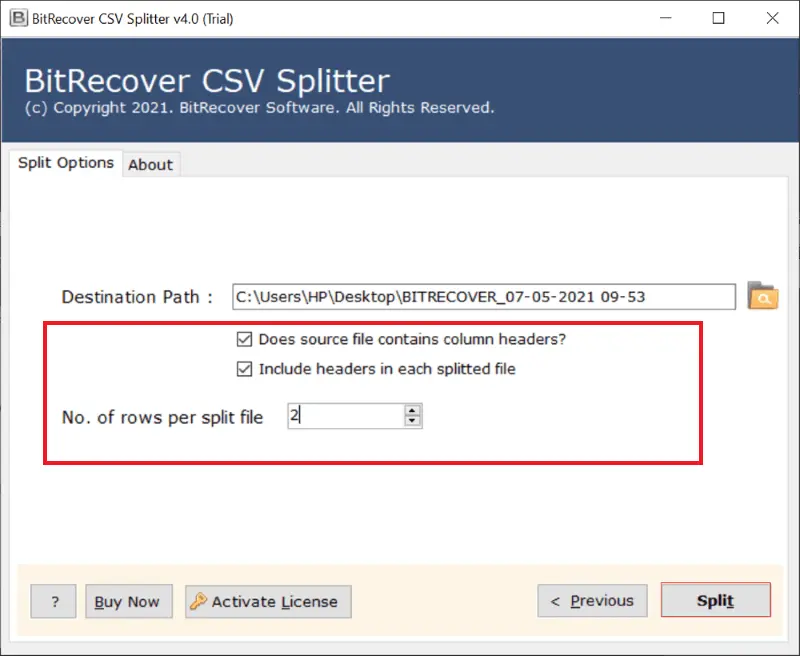Select the Split Options tab
The height and width of the screenshot is (656, 800).
pos(65,162)
